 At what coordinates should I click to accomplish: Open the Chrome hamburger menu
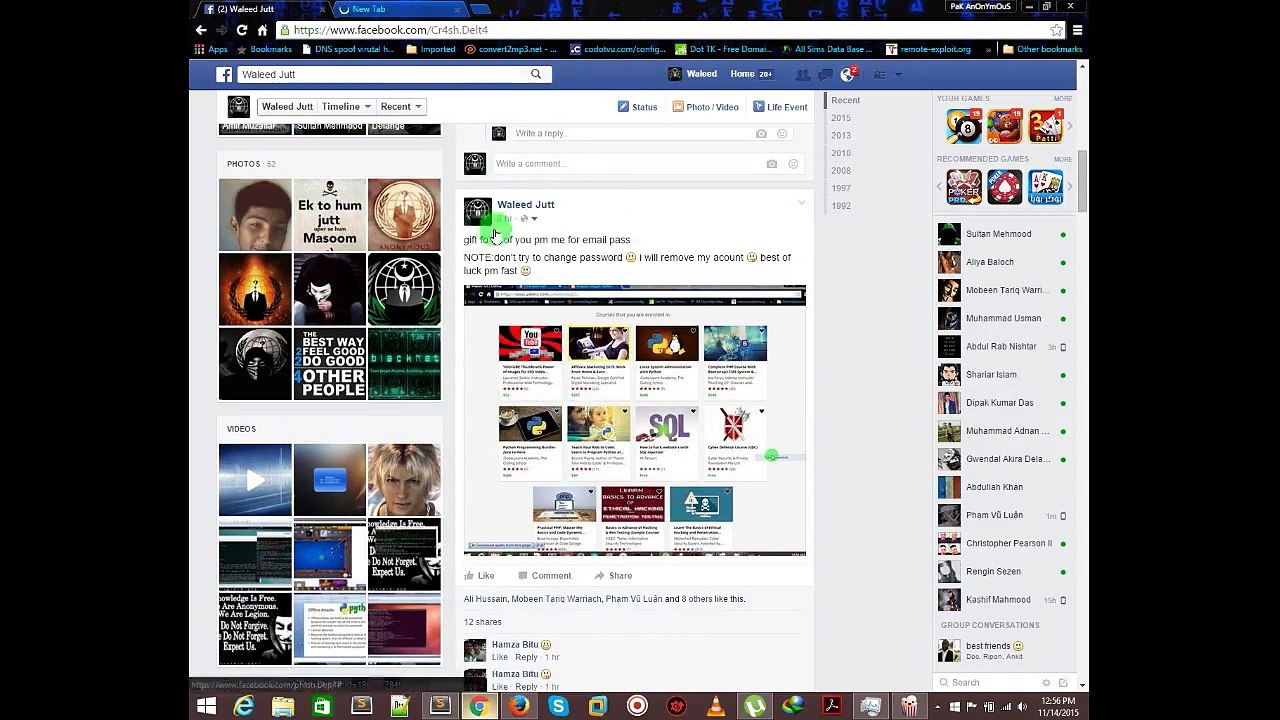click(1077, 30)
